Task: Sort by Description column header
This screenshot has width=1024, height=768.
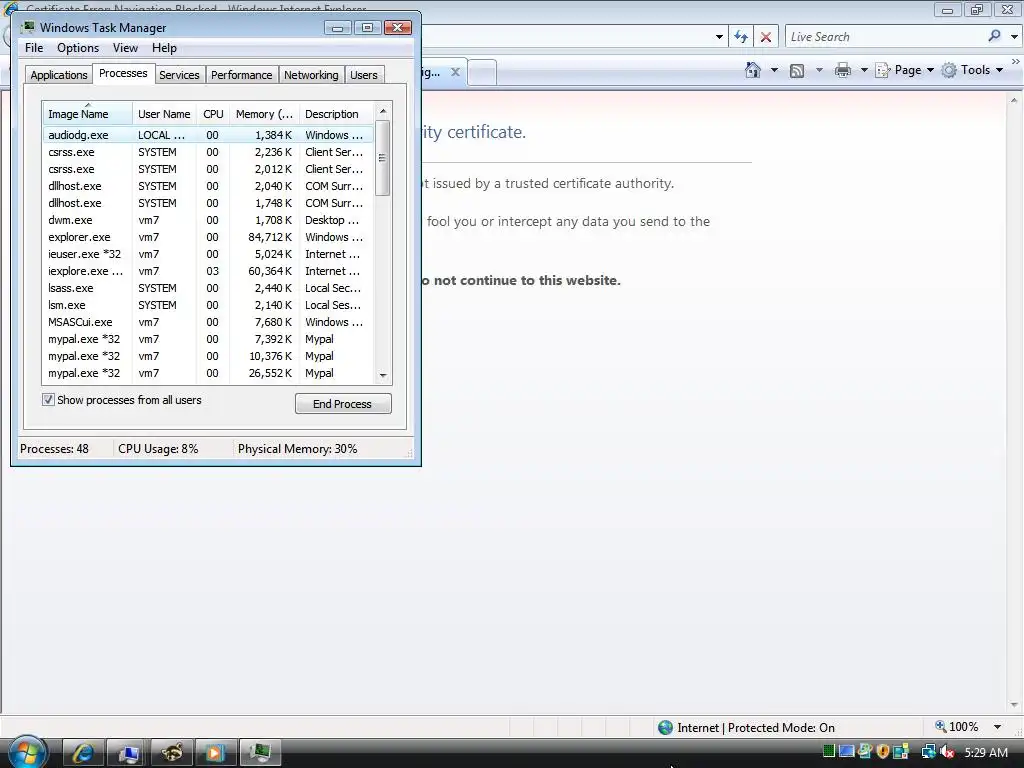Action: [x=336, y=114]
